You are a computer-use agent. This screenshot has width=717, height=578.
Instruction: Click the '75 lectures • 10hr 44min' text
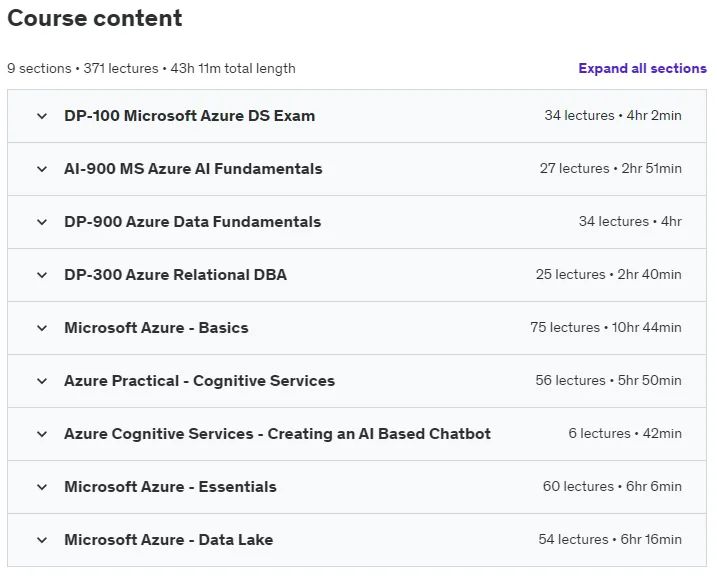(x=606, y=327)
